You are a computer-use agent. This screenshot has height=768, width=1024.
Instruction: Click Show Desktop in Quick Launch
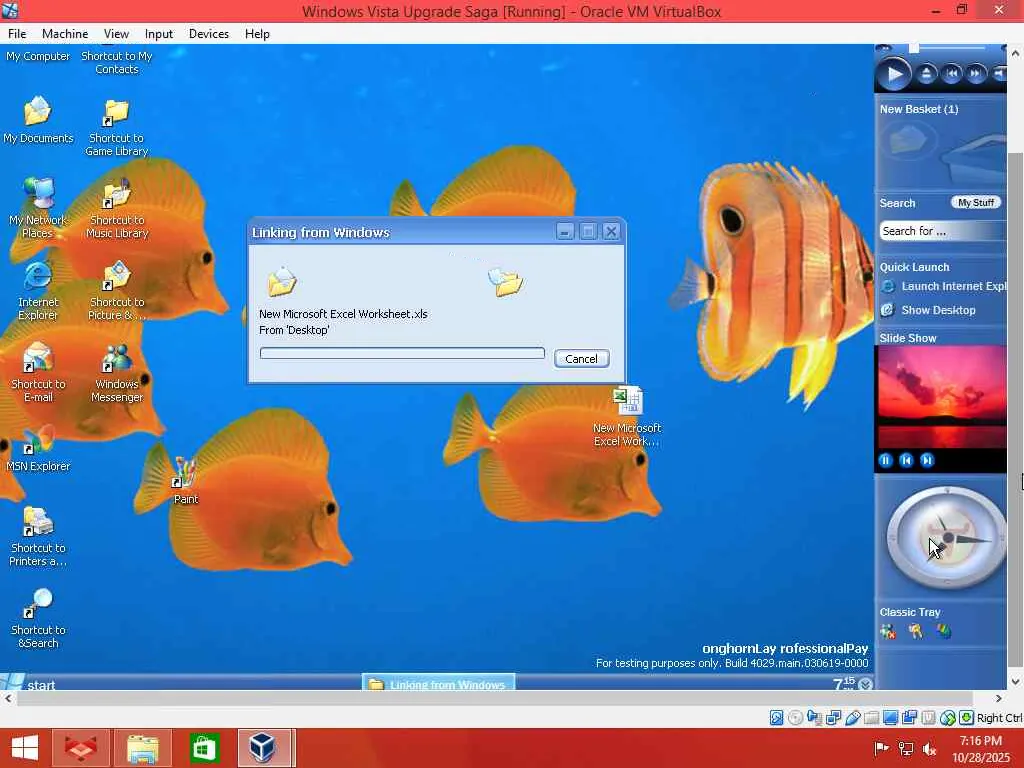[x=928, y=310]
